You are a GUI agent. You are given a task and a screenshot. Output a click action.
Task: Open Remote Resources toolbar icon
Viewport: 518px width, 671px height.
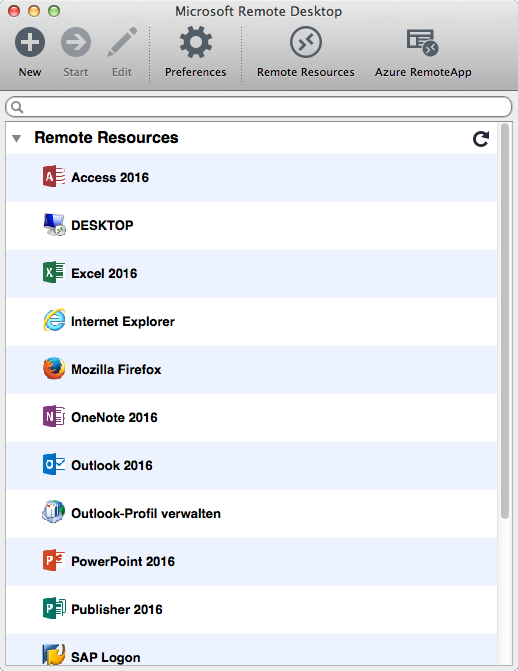tap(306, 42)
